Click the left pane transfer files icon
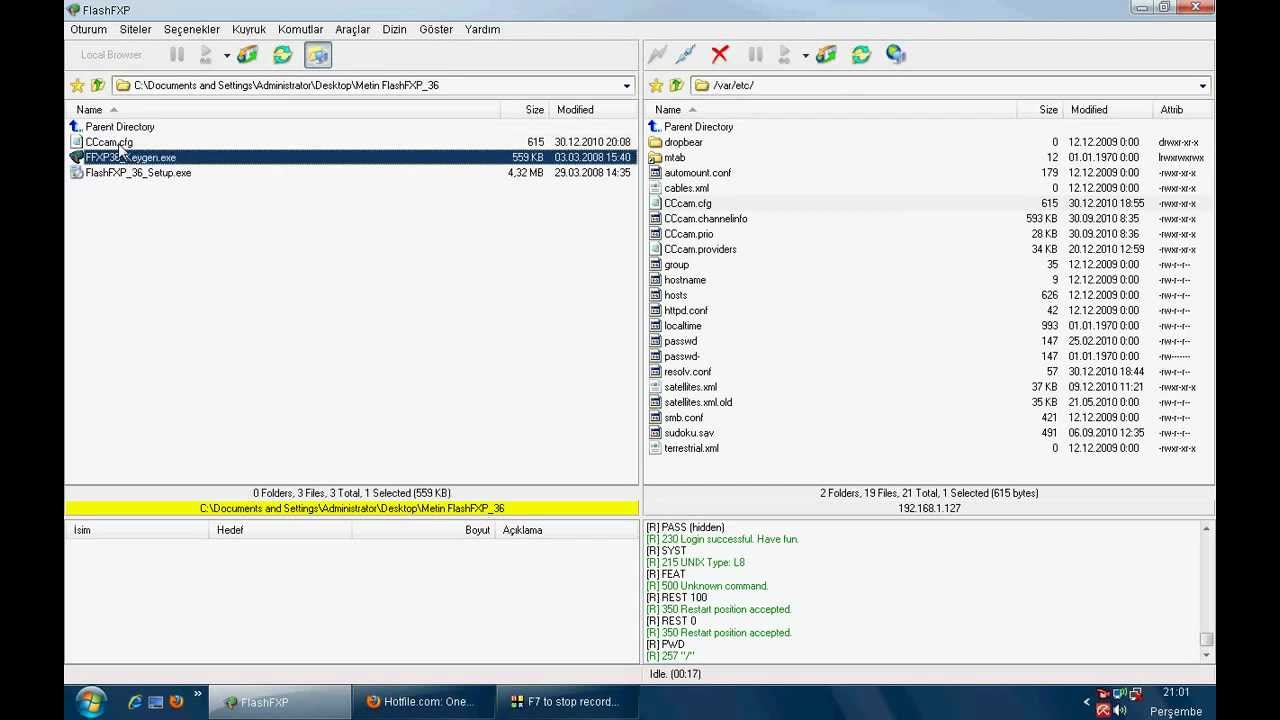Screen dimensions: 1280x720 (x=247, y=55)
